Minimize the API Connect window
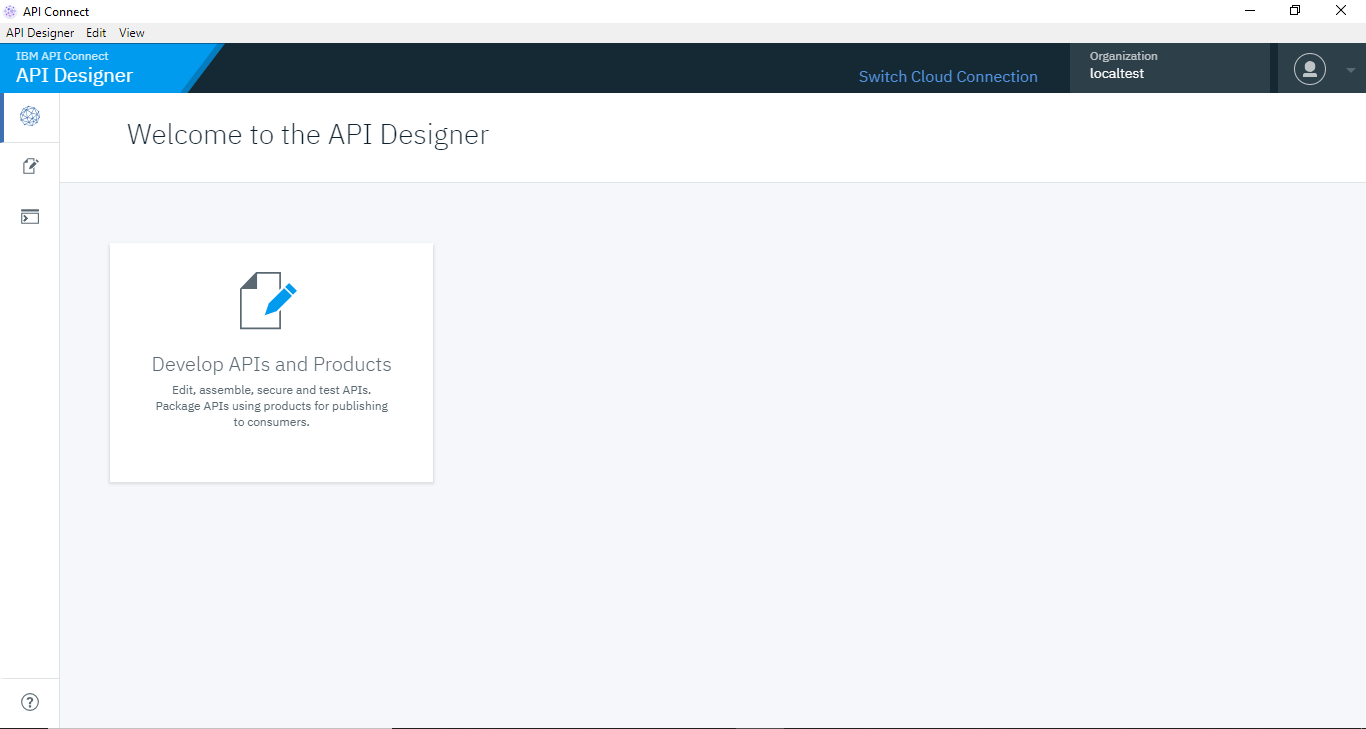This screenshot has width=1366, height=729. pyautogui.click(x=1250, y=11)
